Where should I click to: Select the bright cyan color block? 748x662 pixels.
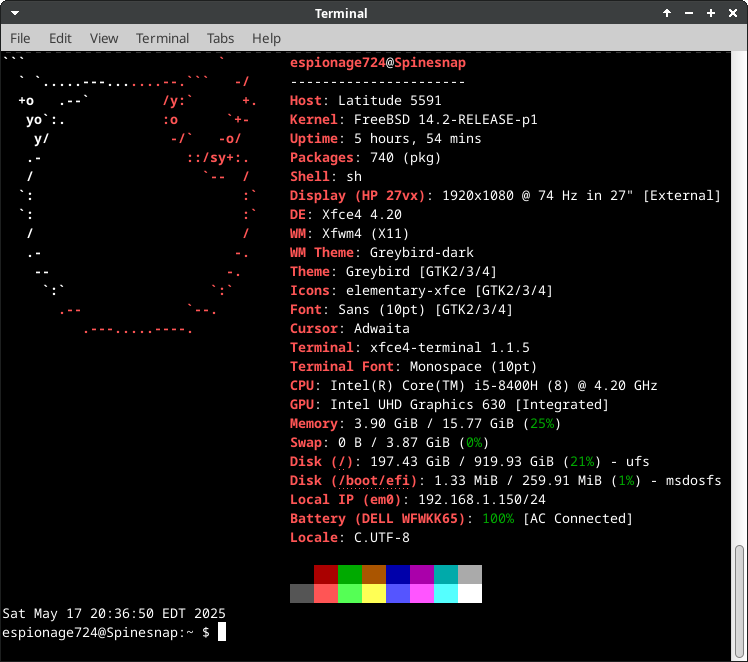pyautogui.click(x=445, y=593)
